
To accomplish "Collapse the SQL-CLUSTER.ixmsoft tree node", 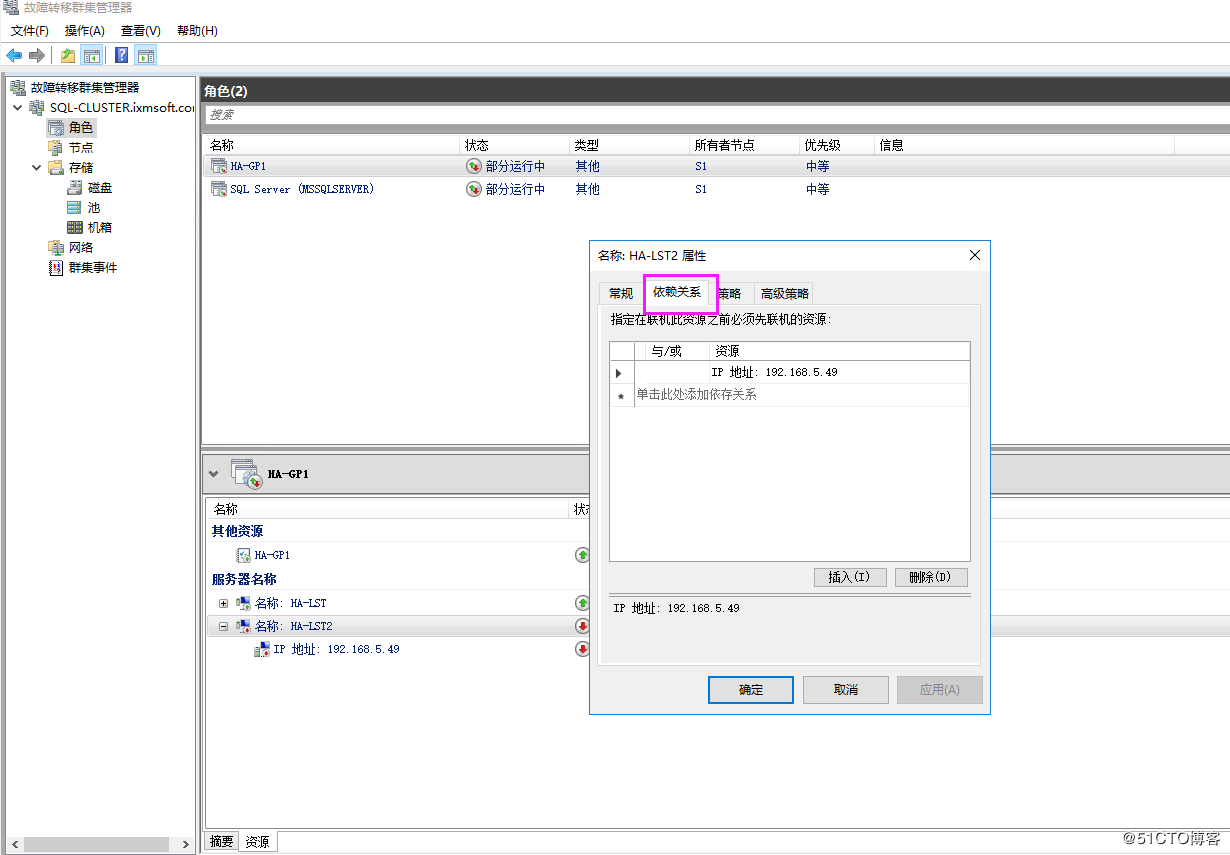I will 17,107.
